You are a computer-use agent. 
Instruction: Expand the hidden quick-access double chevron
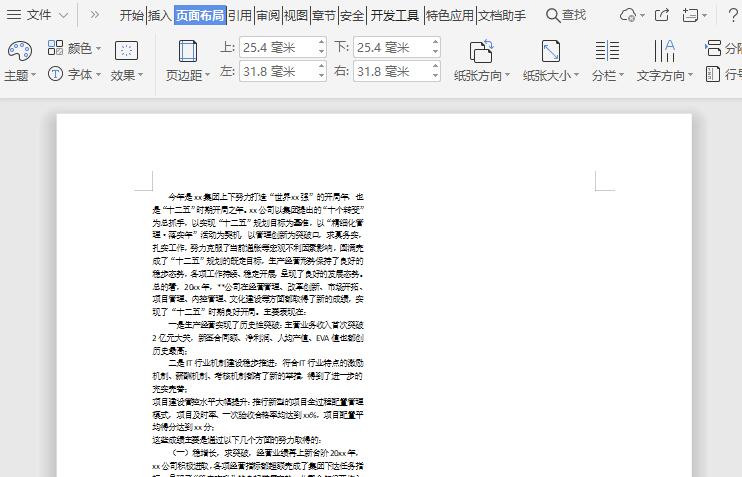pos(95,15)
